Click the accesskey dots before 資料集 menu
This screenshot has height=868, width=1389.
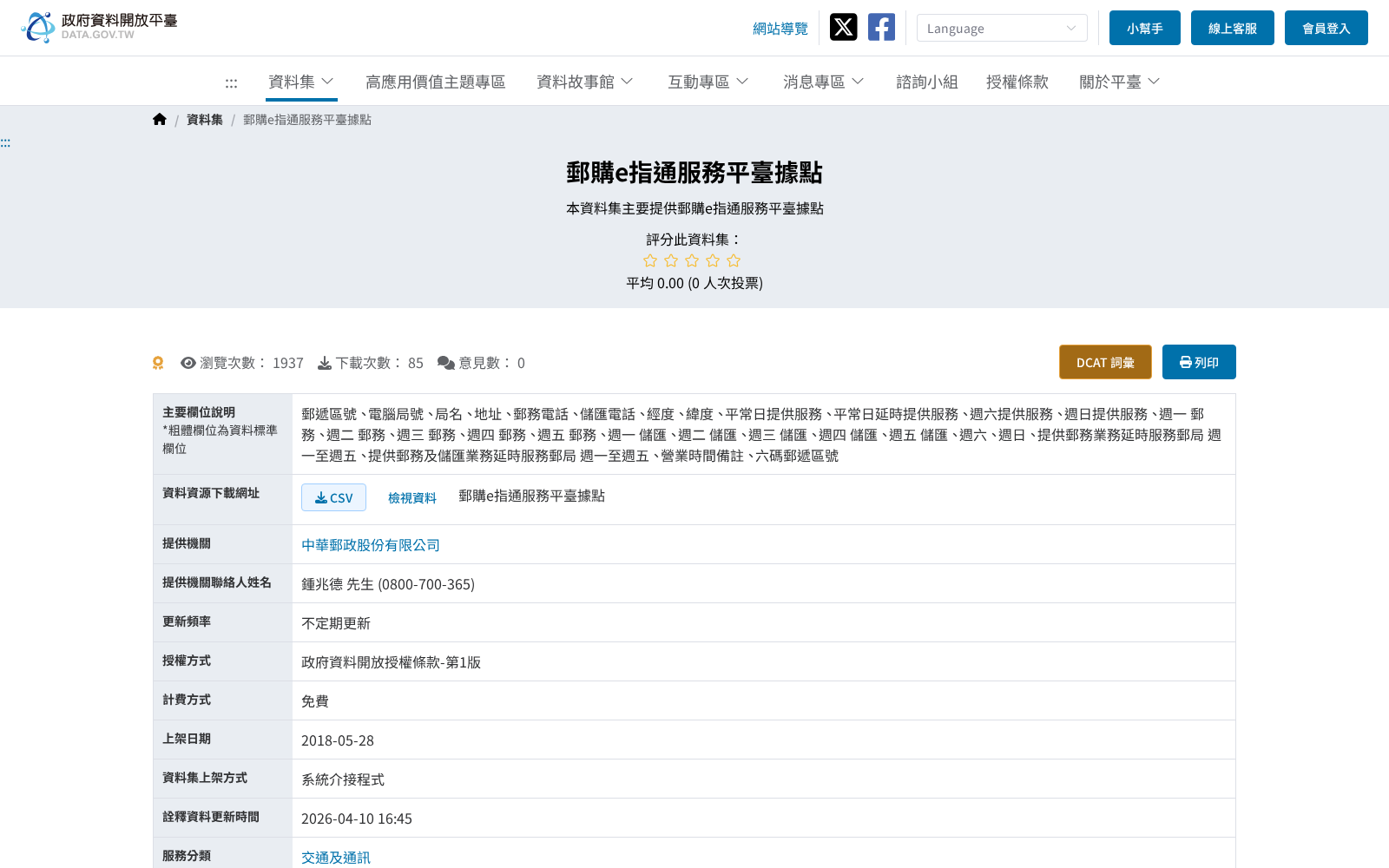coord(231,82)
